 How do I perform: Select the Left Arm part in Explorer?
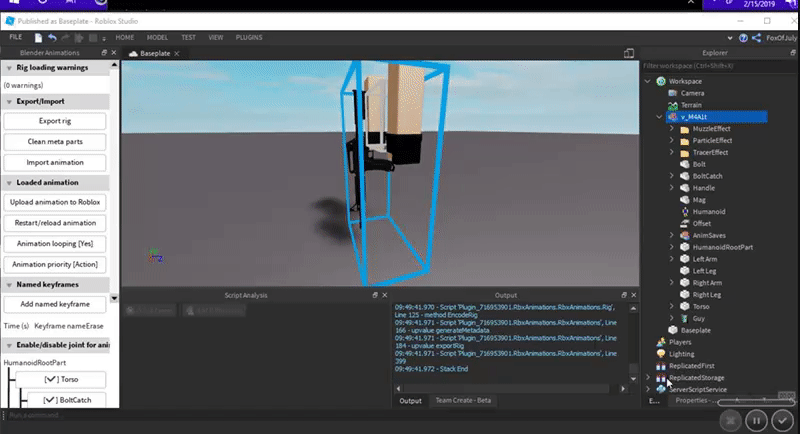click(705, 259)
